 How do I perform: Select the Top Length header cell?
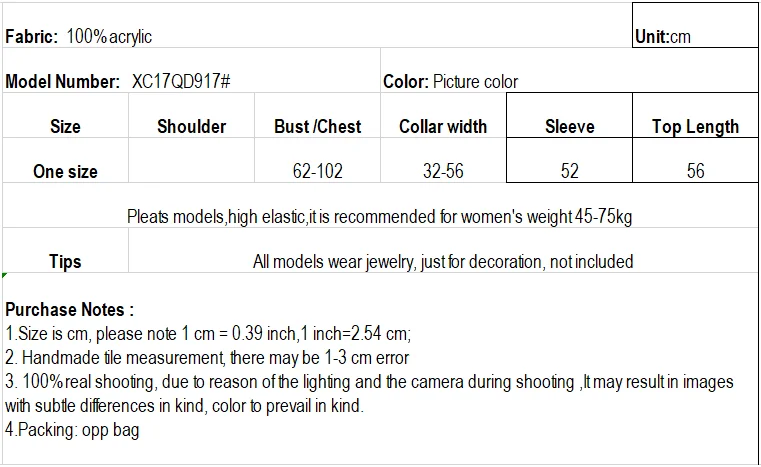(695, 116)
